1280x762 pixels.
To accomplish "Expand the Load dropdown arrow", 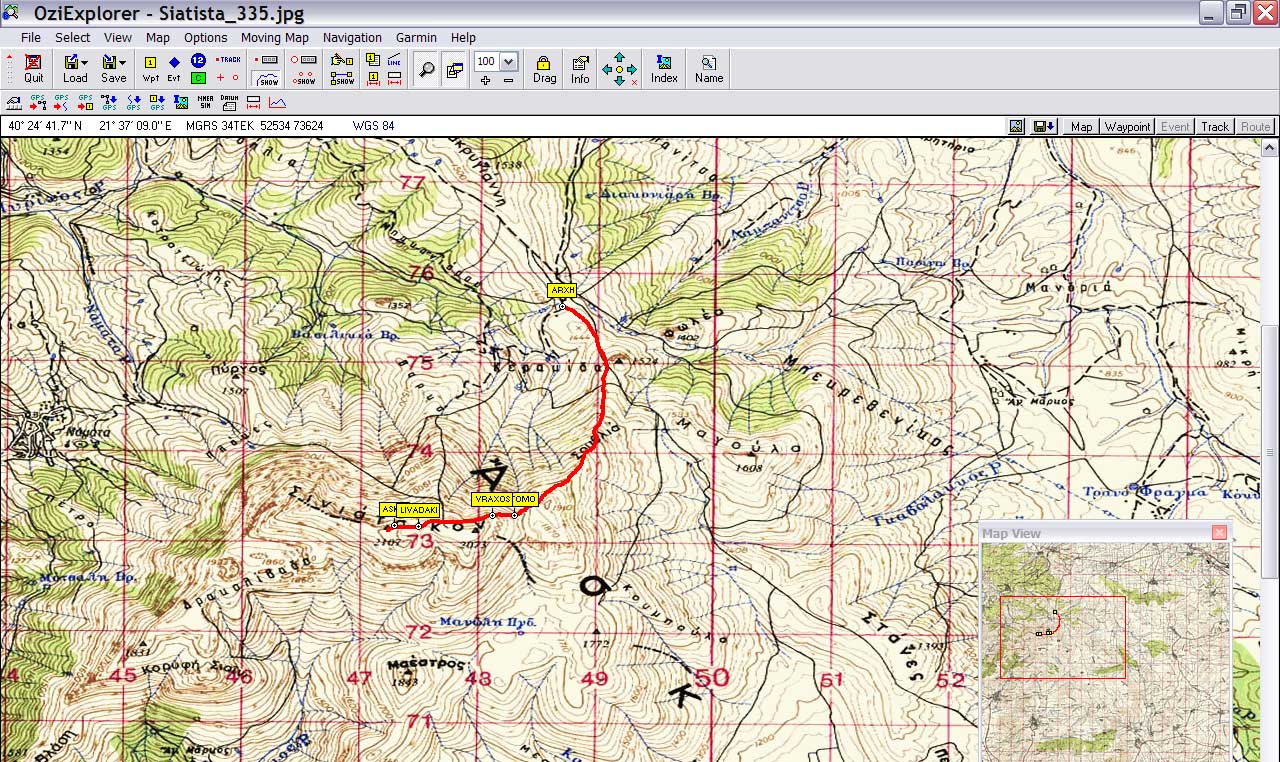I will tap(85, 62).
